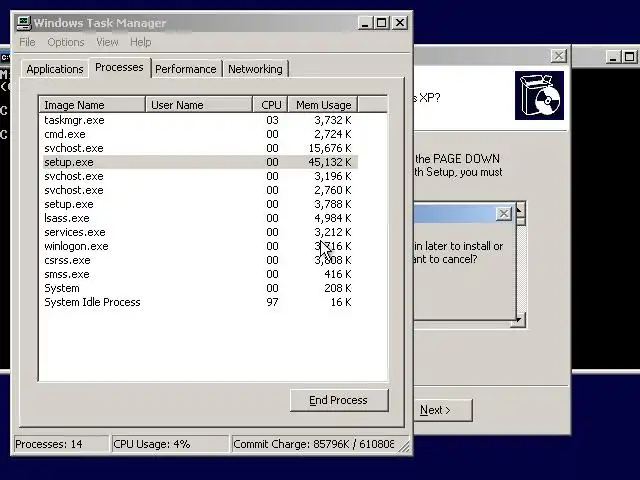Click the End Process button
The height and width of the screenshot is (480, 640).
coord(339,400)
